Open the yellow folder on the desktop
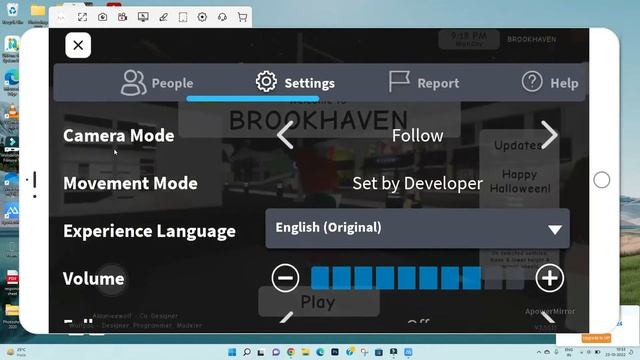 point(38,12)
